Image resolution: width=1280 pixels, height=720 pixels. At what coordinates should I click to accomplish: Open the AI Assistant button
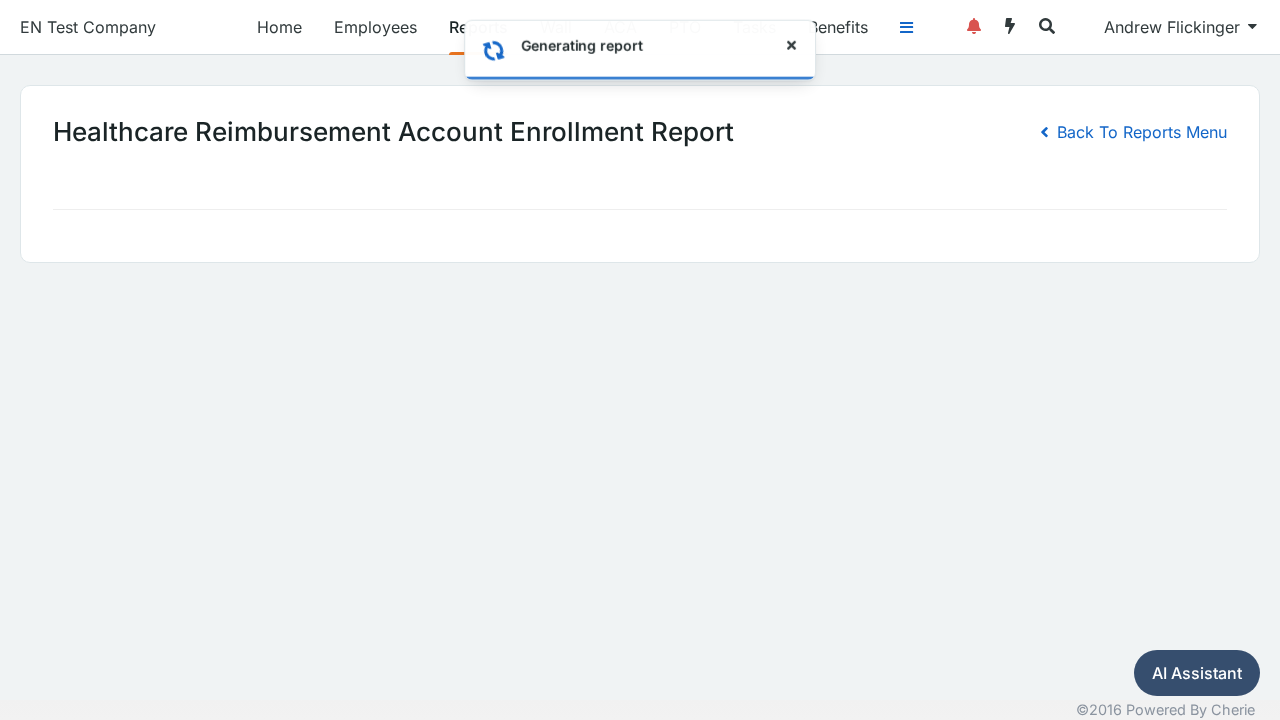(1197, 673)
